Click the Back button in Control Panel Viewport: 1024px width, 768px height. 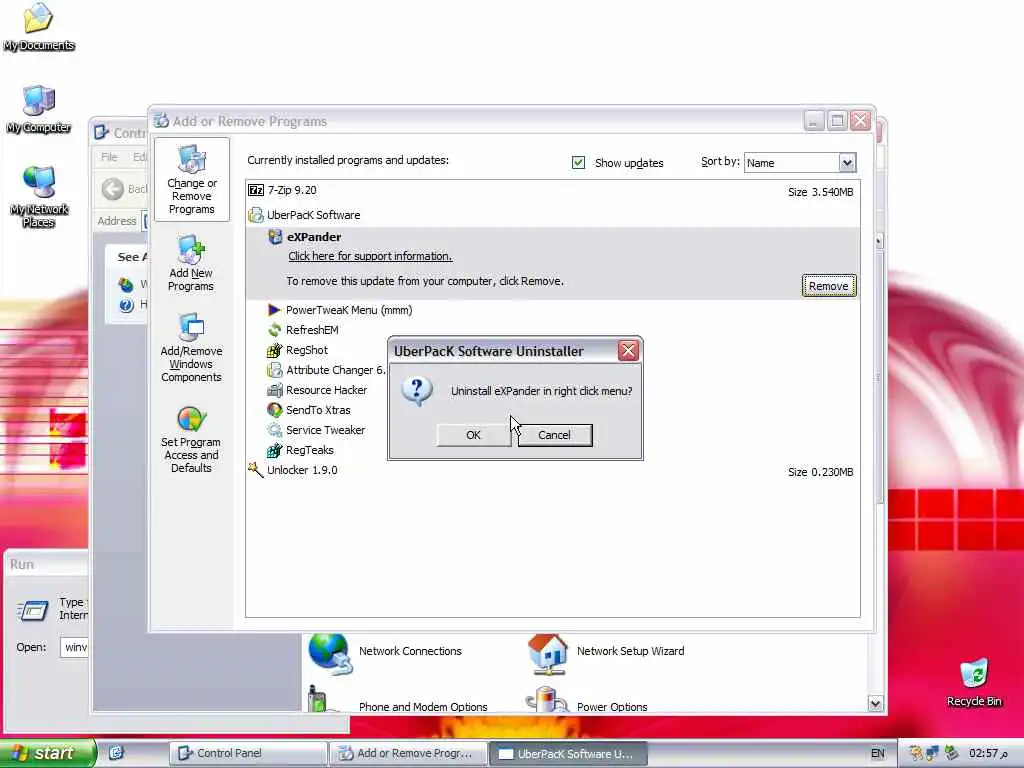124,189
